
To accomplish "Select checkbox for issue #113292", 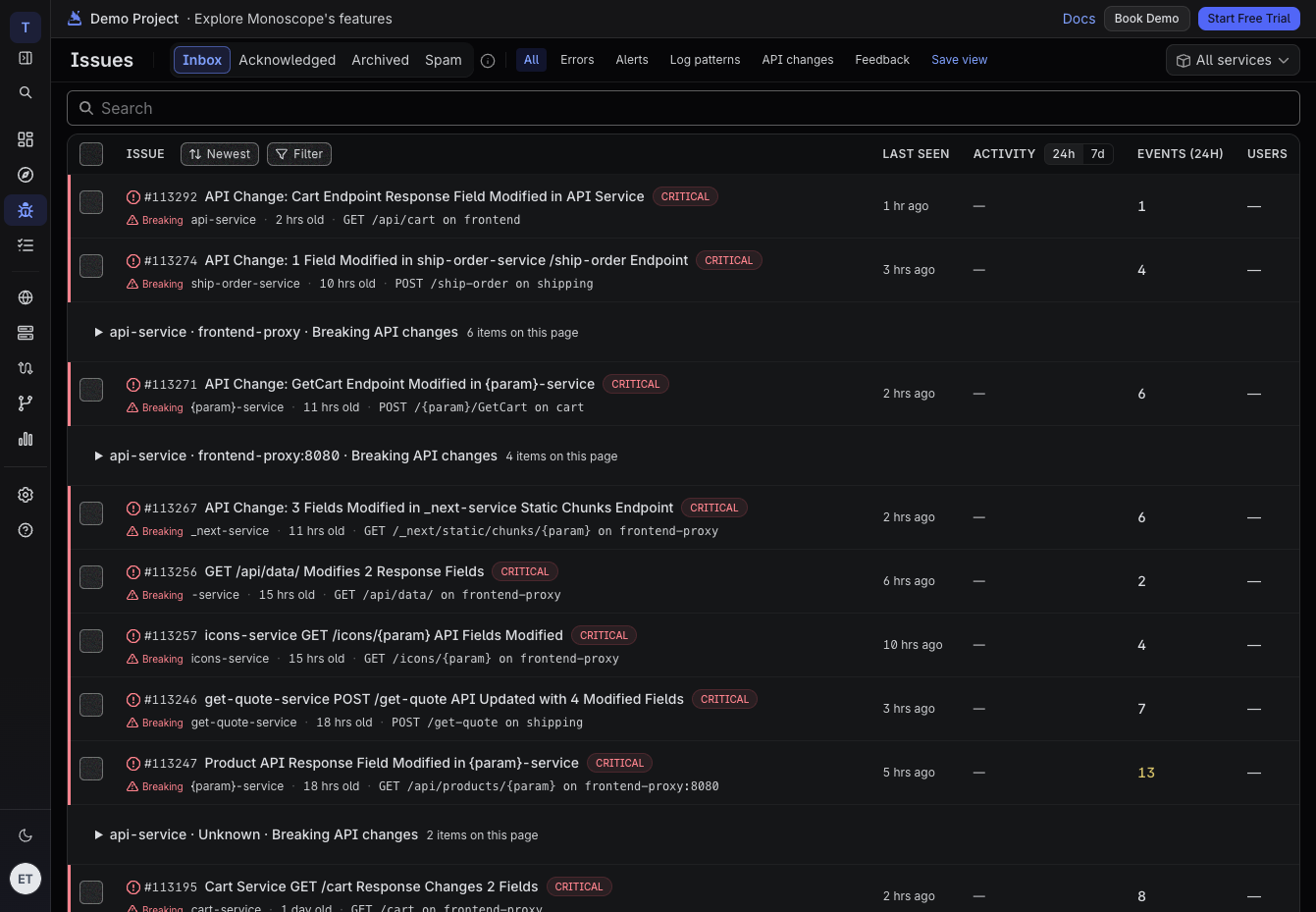I will point(91,202).
